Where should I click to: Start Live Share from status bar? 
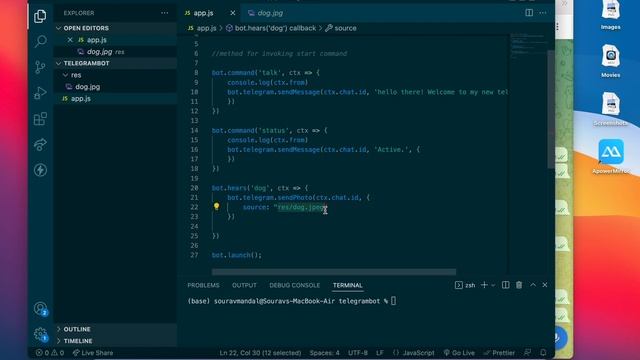(93, 353)
